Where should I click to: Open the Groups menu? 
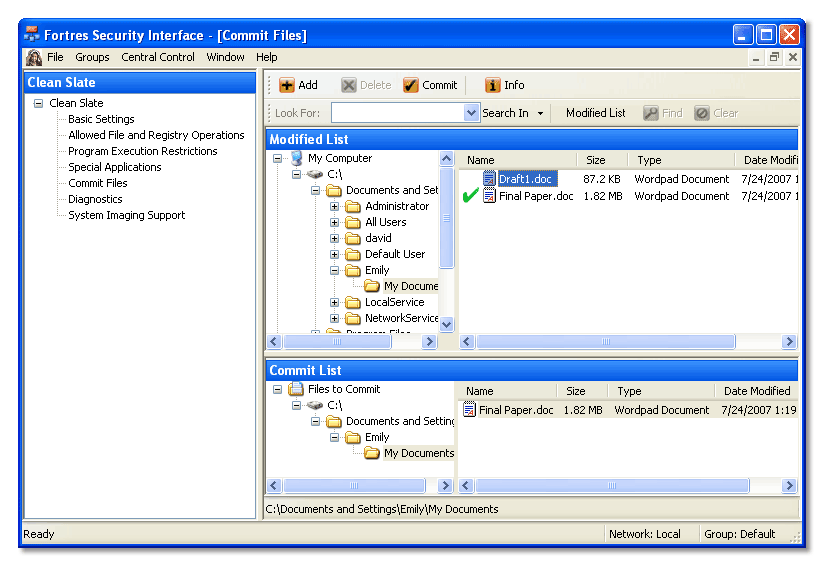click(x=92, y=57)
